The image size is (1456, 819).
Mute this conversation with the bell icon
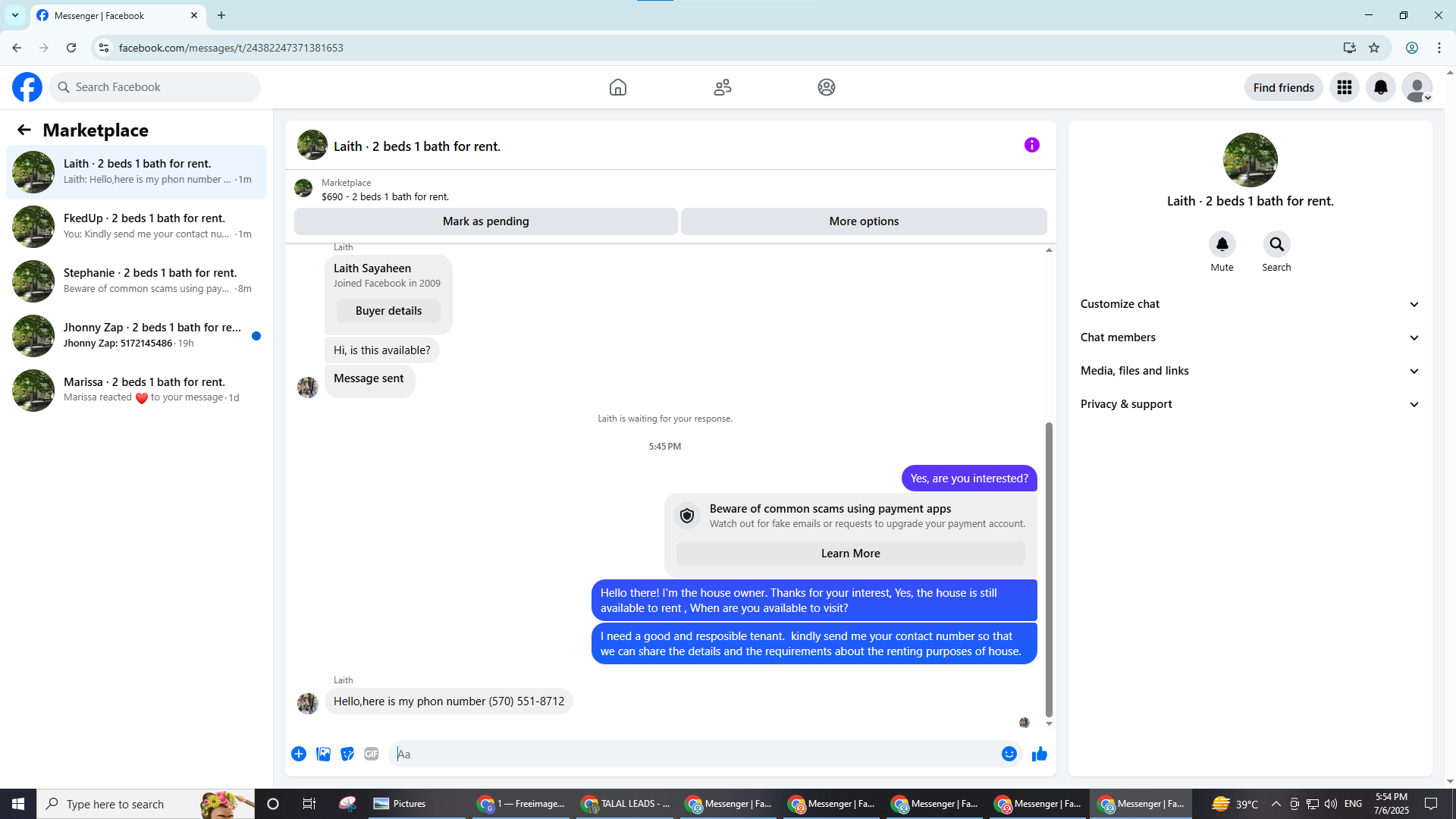(x=1222, y=244)
